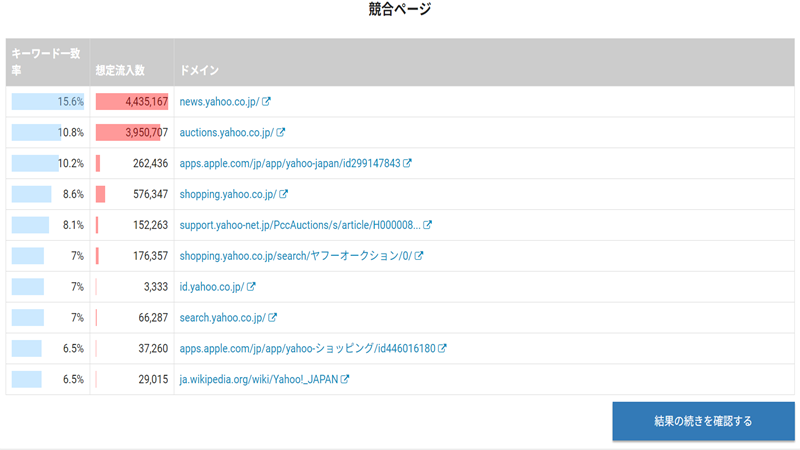Open the news.yahoo.co.jp/ link
This screenshot has width=800, height=450.
(219, 102)
